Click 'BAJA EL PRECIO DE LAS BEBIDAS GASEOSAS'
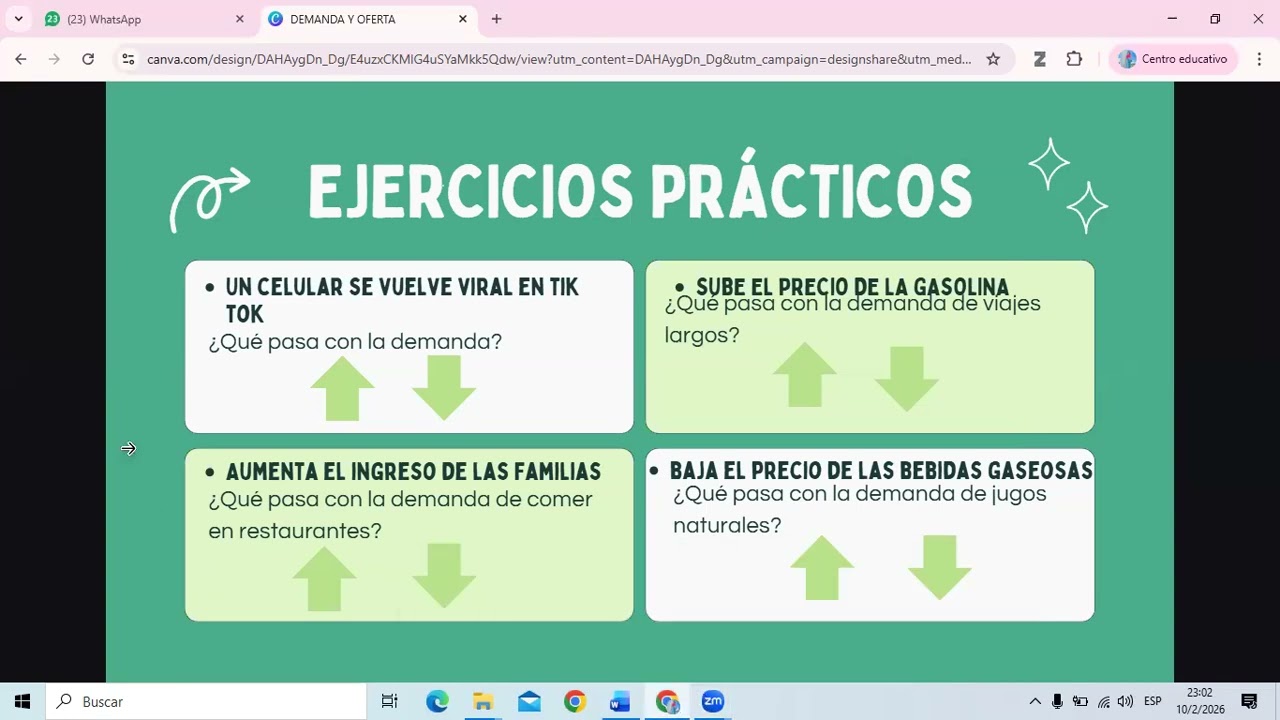Viewport: 1280px width, 720px height. pos(881,470)
